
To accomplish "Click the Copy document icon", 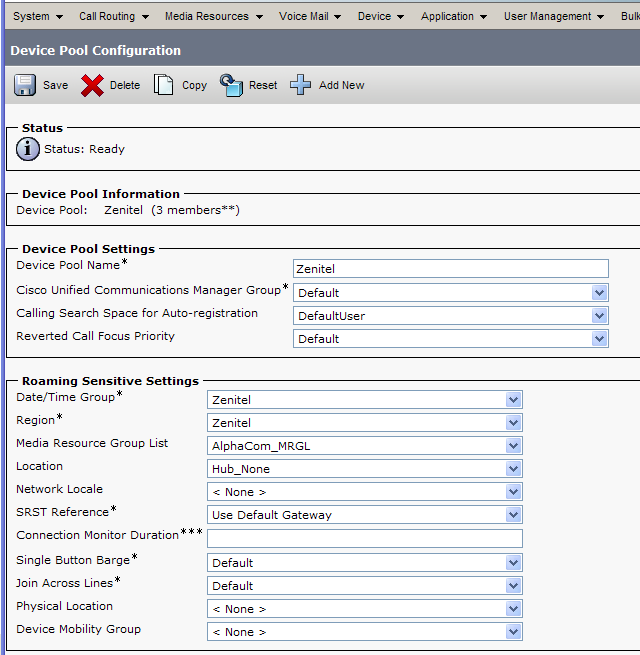I will click(164, 85).
